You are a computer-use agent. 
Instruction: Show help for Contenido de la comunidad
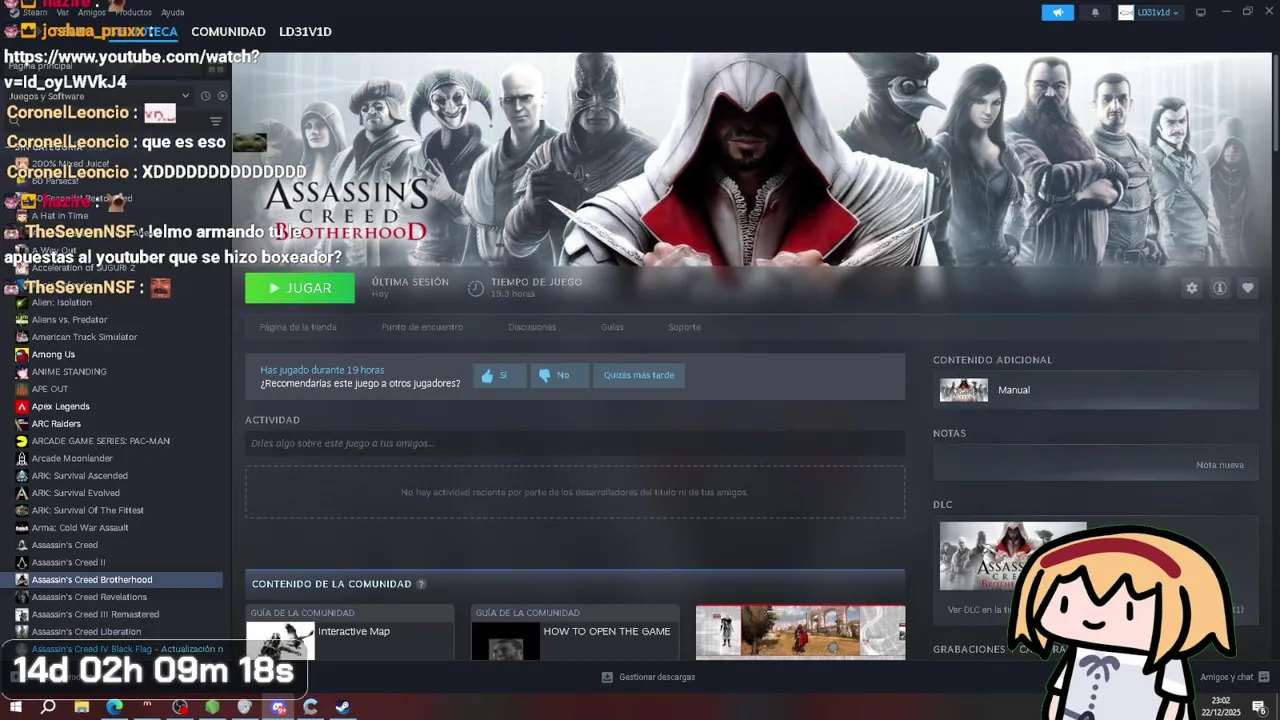pos(421,584)
